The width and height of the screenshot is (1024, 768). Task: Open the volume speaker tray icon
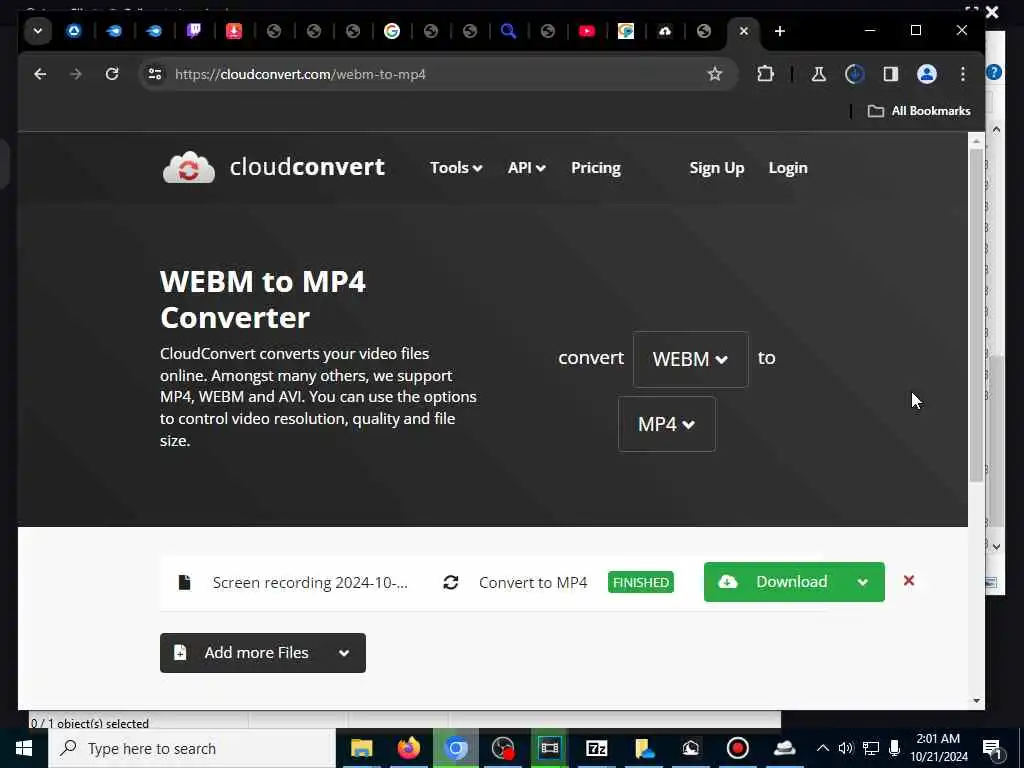click(x=846, y=748)
